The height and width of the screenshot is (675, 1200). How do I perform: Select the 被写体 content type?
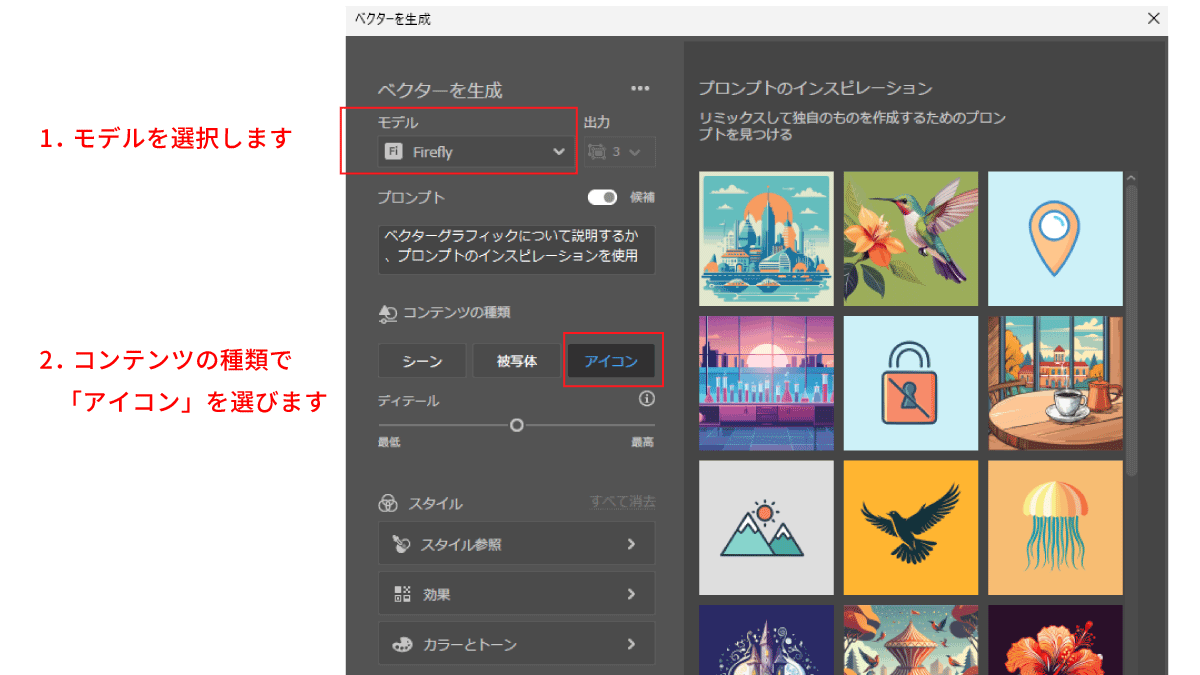[516, 361]
